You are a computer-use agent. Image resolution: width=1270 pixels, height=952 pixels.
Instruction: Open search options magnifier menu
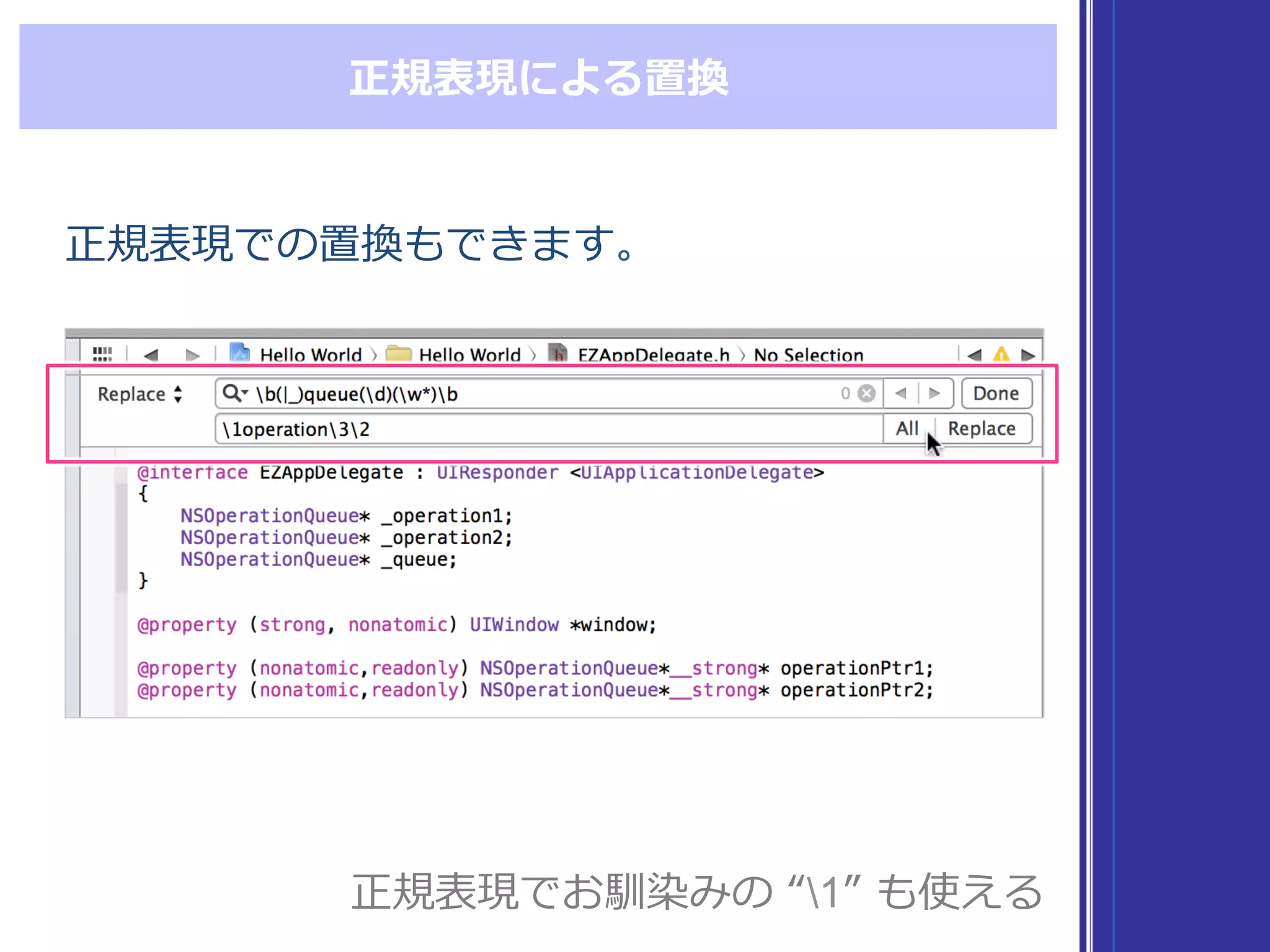pyautogui.click(x=235, y=393)
